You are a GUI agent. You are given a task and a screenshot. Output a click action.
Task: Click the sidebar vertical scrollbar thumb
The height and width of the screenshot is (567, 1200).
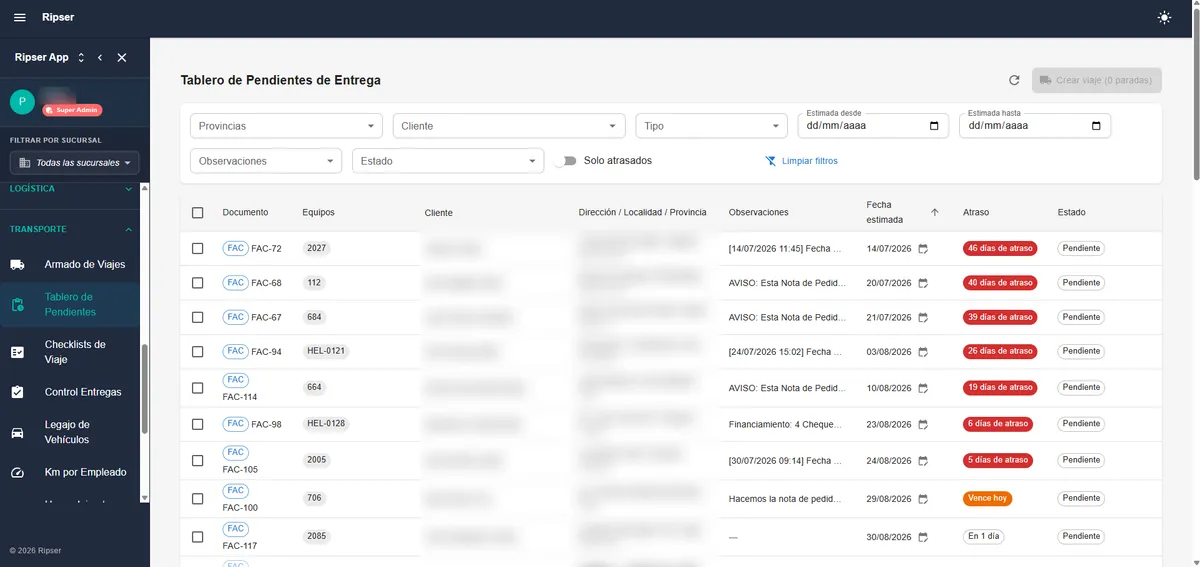coord(145,388)
